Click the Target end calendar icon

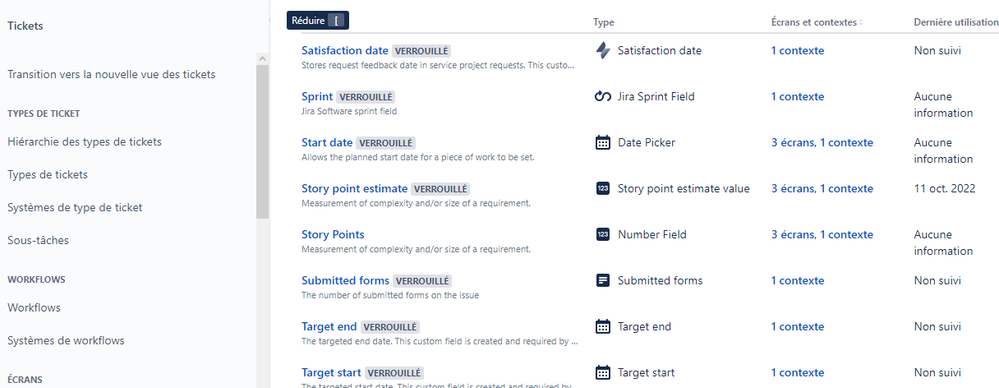tap(603, 327)
